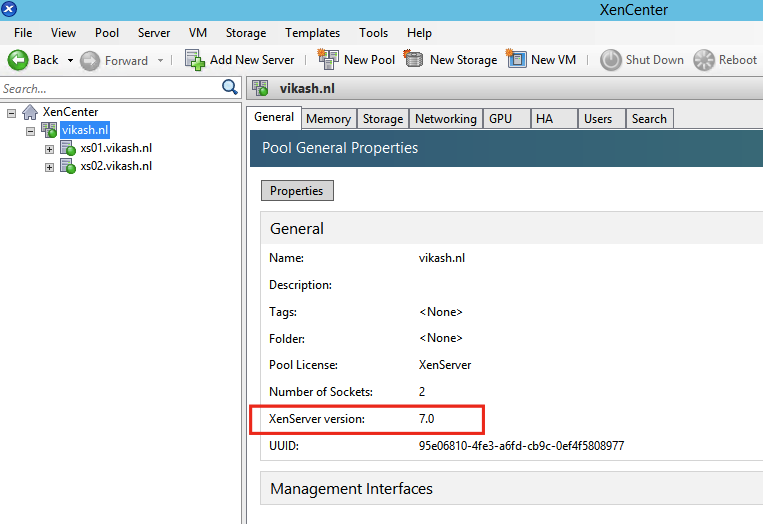
Task: Select XenCenter root in the tree
Action: click(71, 112)
